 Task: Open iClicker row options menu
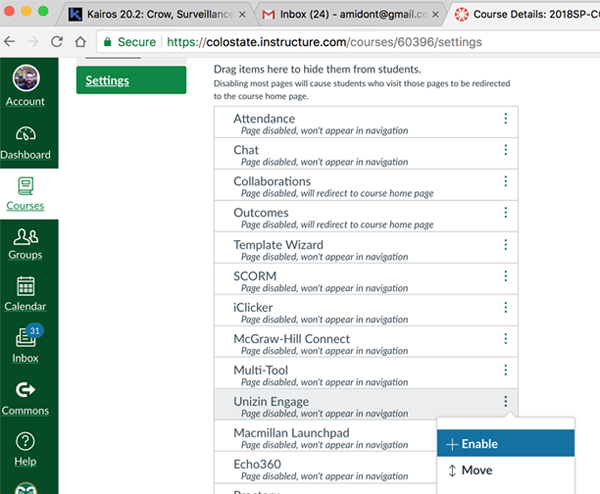[505, 308]
